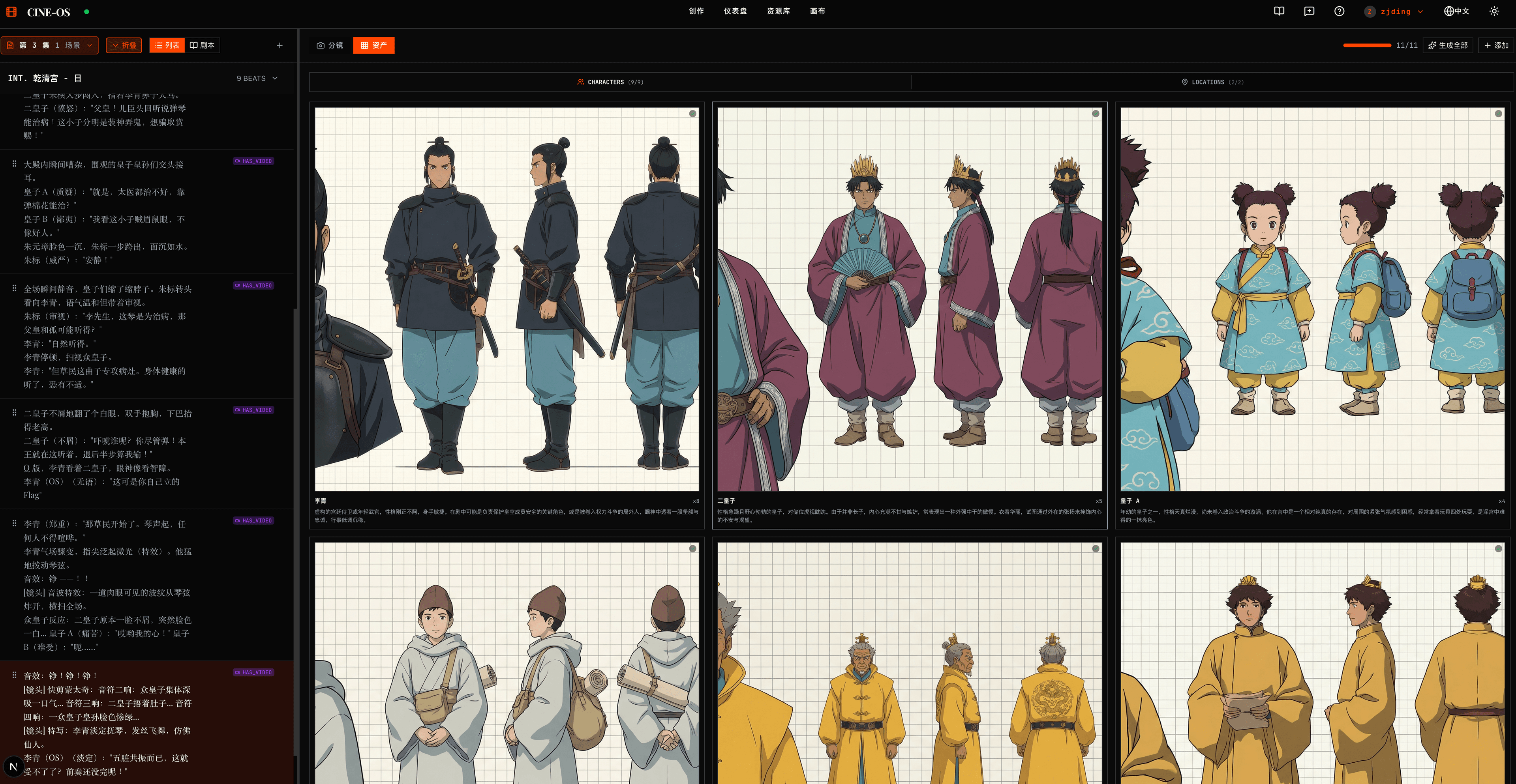Viewport: 1516px width, 784px height.
Task: Open the feedback message icon
Action: (x=1309, y=11)
